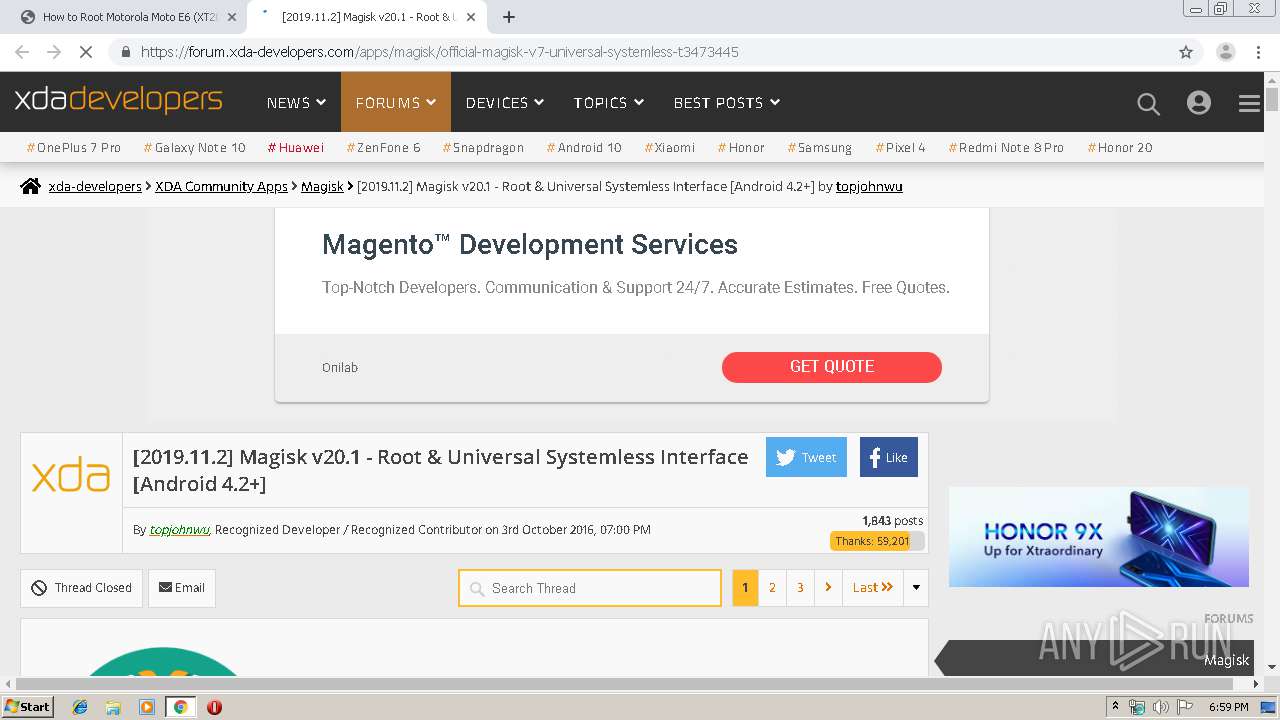Focus the Search Thread field

pos(590,588)
